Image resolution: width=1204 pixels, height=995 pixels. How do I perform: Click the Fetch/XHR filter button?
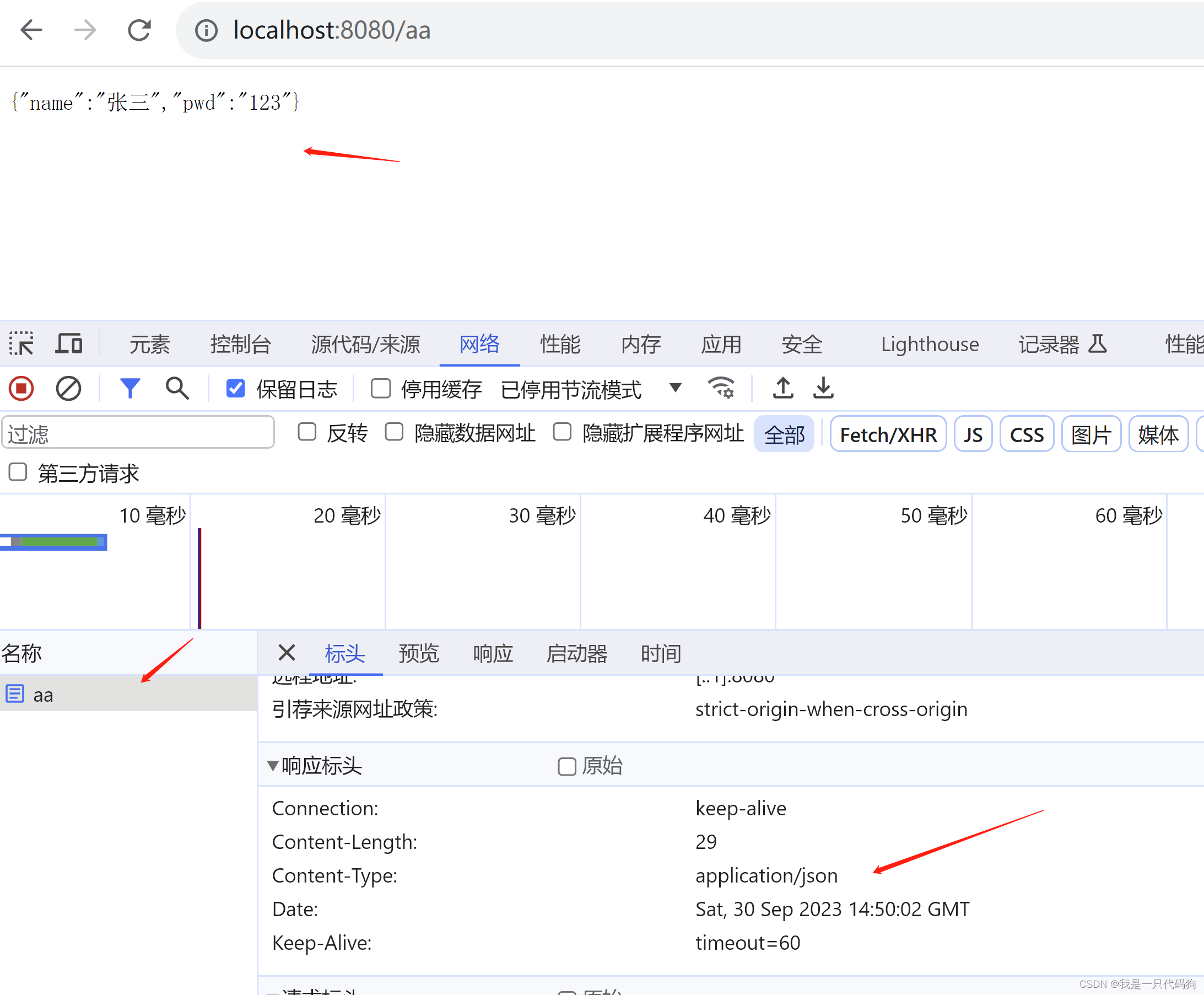tap(887, 434)
